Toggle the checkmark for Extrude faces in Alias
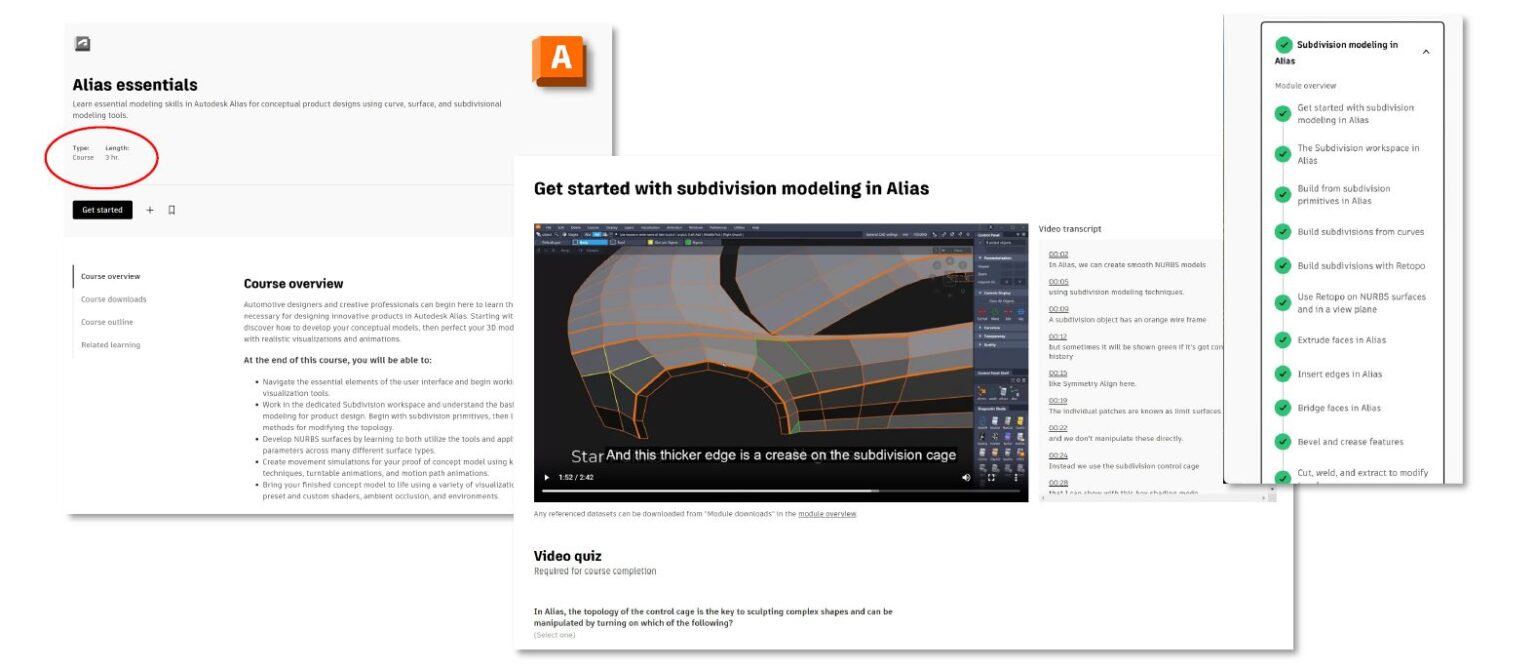 [1283, 341]
